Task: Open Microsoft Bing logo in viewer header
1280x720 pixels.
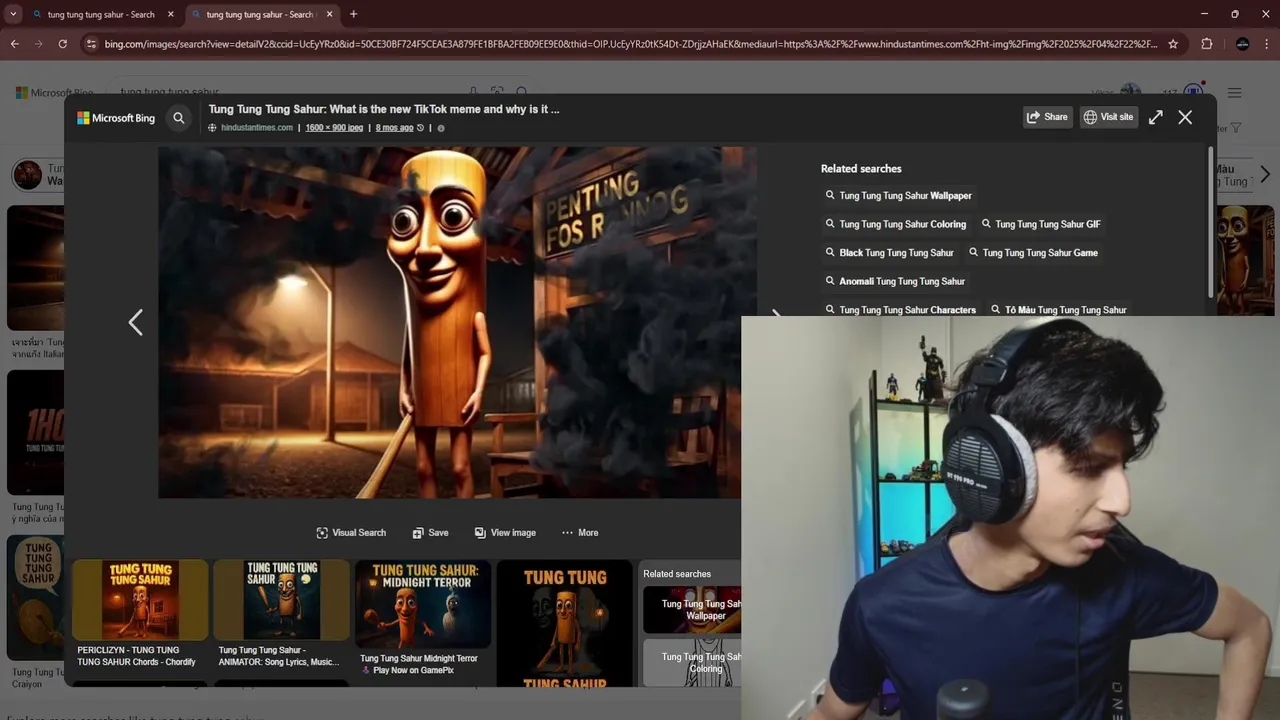Action: pos(116,118)
